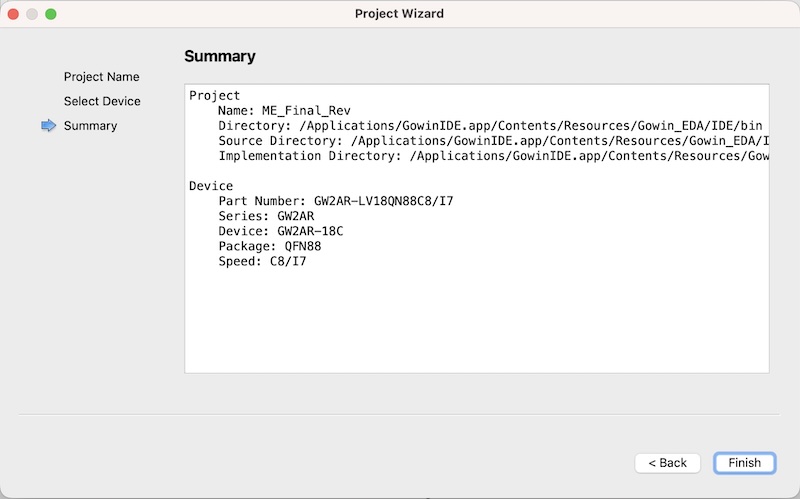Click the Project Wizard title bar text
The width and height of the screenshot is (800, 499).
[x=399, y=14]
